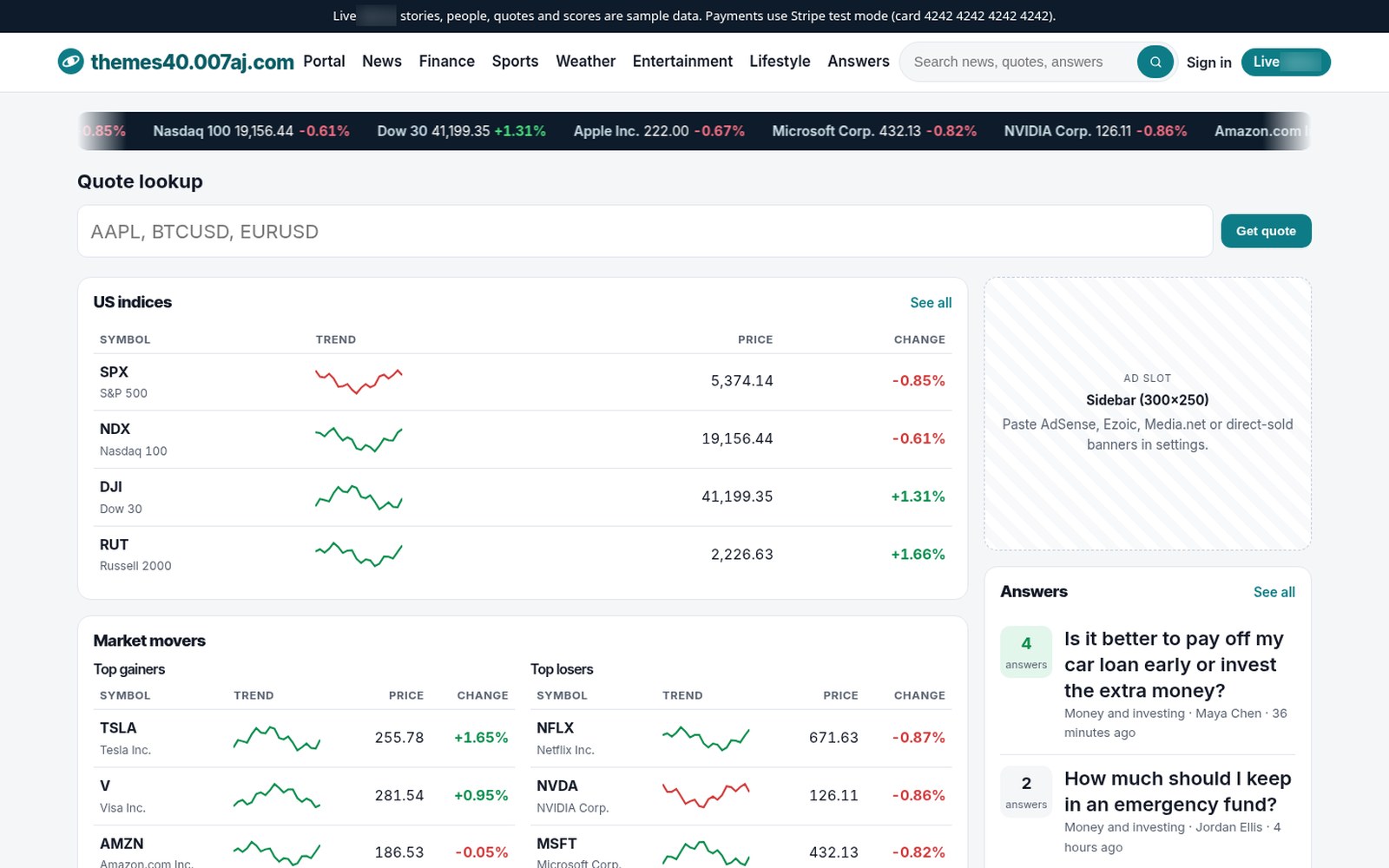1389x868 pixels.
Task: Click the Sign in link
Action: pos(1208,62)
